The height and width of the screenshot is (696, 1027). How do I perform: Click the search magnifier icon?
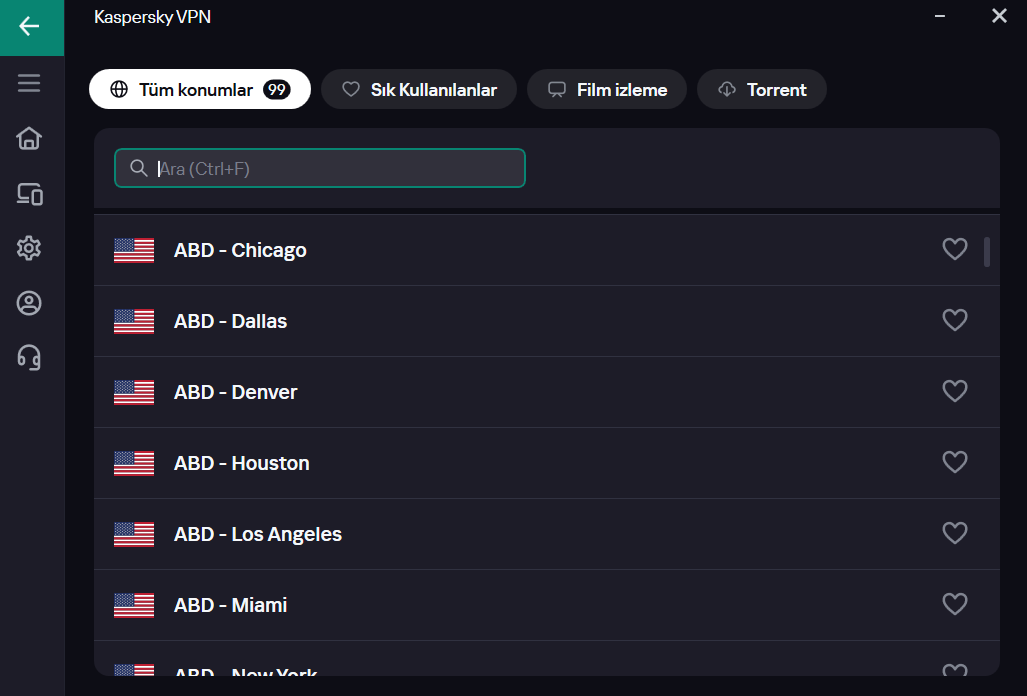tap(139, 168)
